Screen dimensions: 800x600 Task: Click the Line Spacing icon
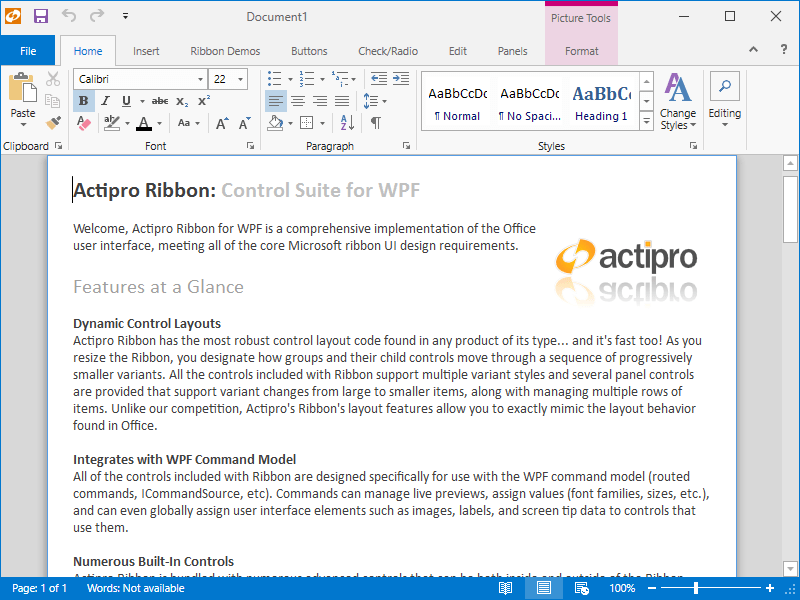tap(370, 101)
